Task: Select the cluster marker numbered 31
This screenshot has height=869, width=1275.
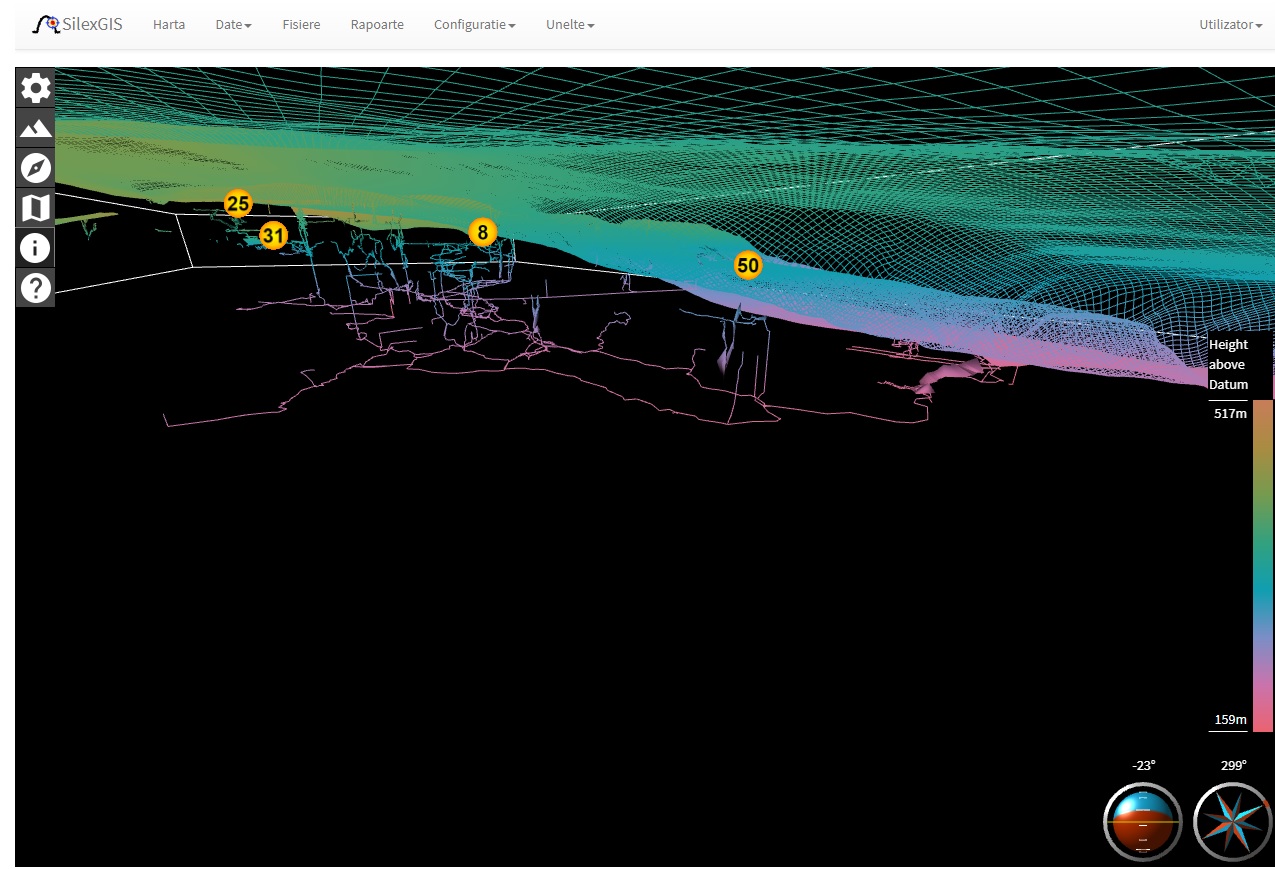Action: 273,236
